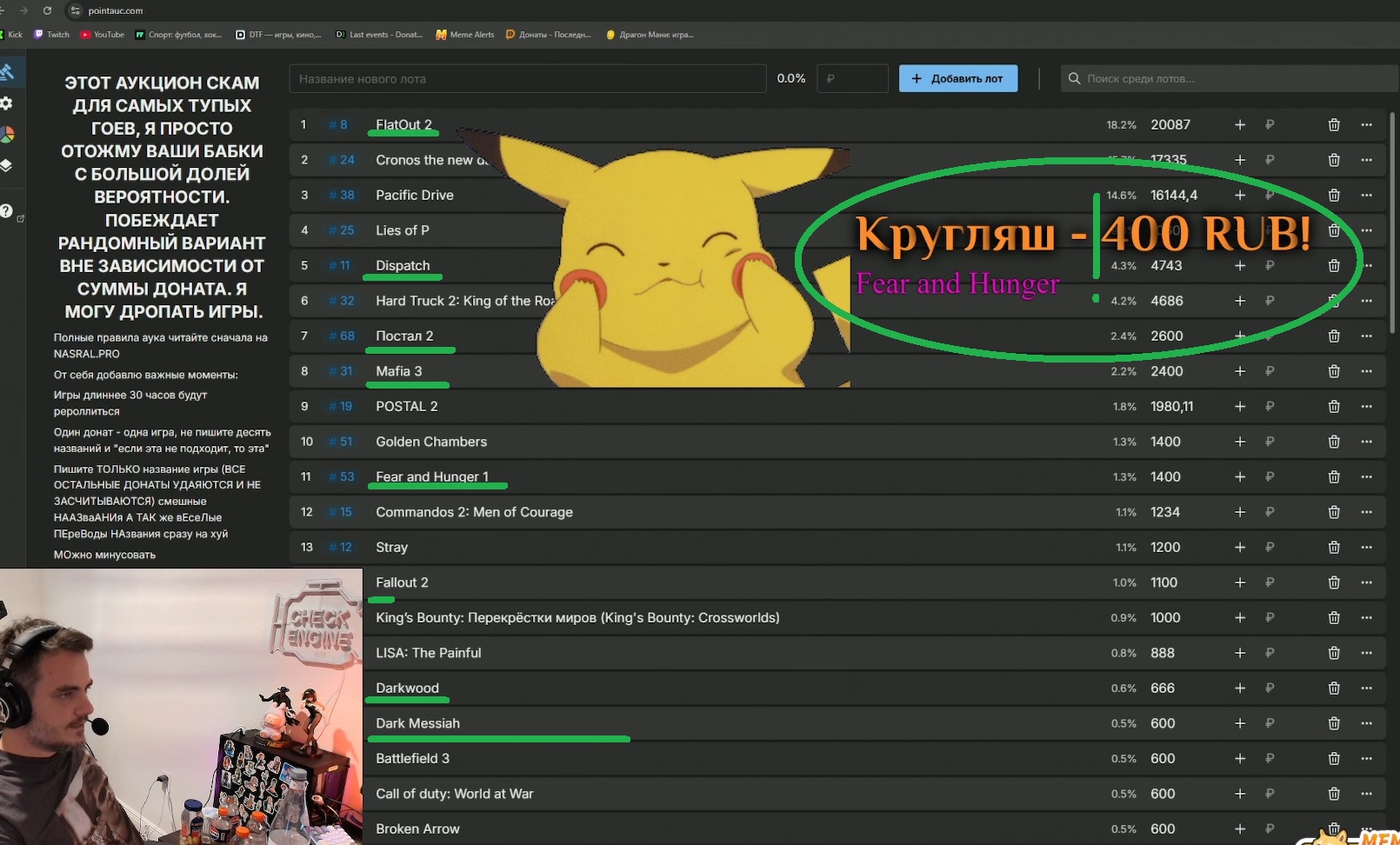Screen dimensions: 1400x845
Task: Open the auction gavel page in sidebar
Action: pos(7,72)
